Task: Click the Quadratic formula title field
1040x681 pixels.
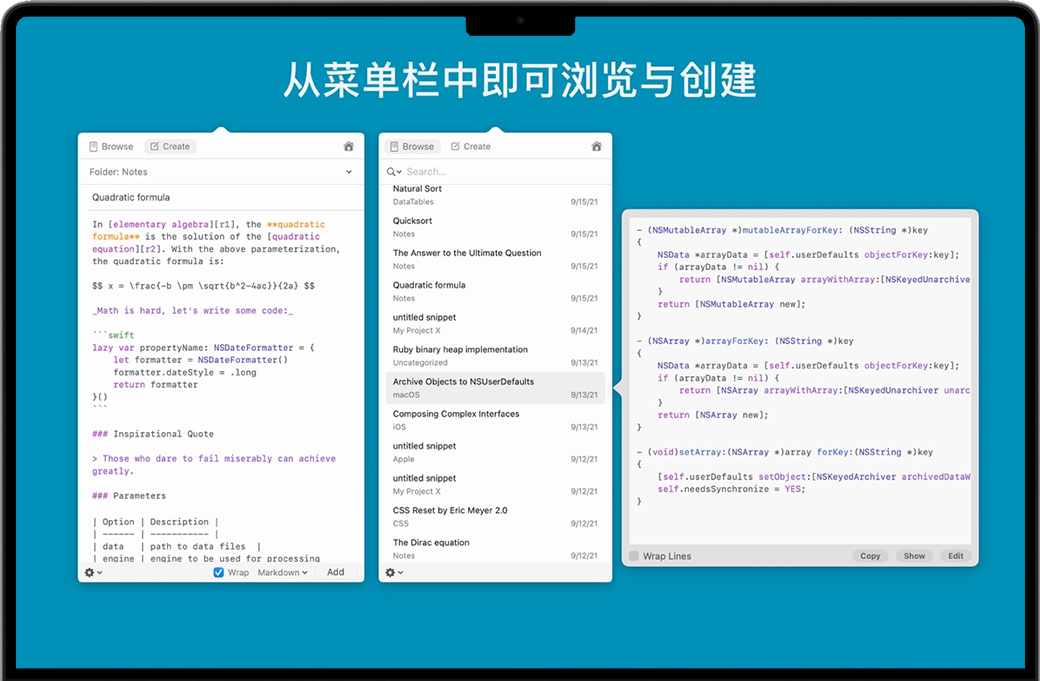Action: 220,198
